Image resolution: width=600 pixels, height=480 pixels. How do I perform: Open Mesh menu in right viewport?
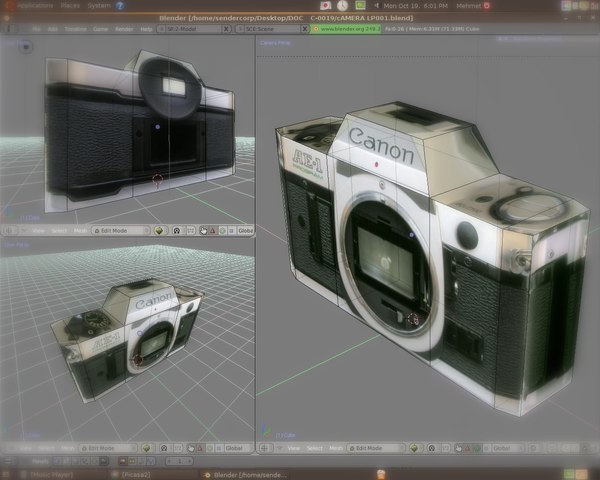pyautogui.click(x=336, y=448)
